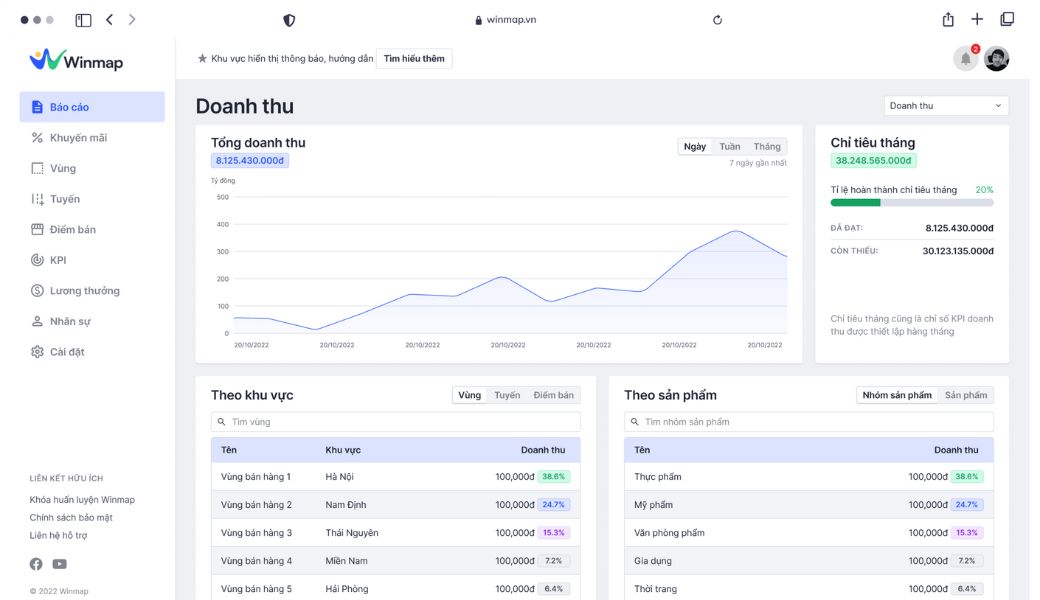Open a new tab with plus icon

click(977, 19)
